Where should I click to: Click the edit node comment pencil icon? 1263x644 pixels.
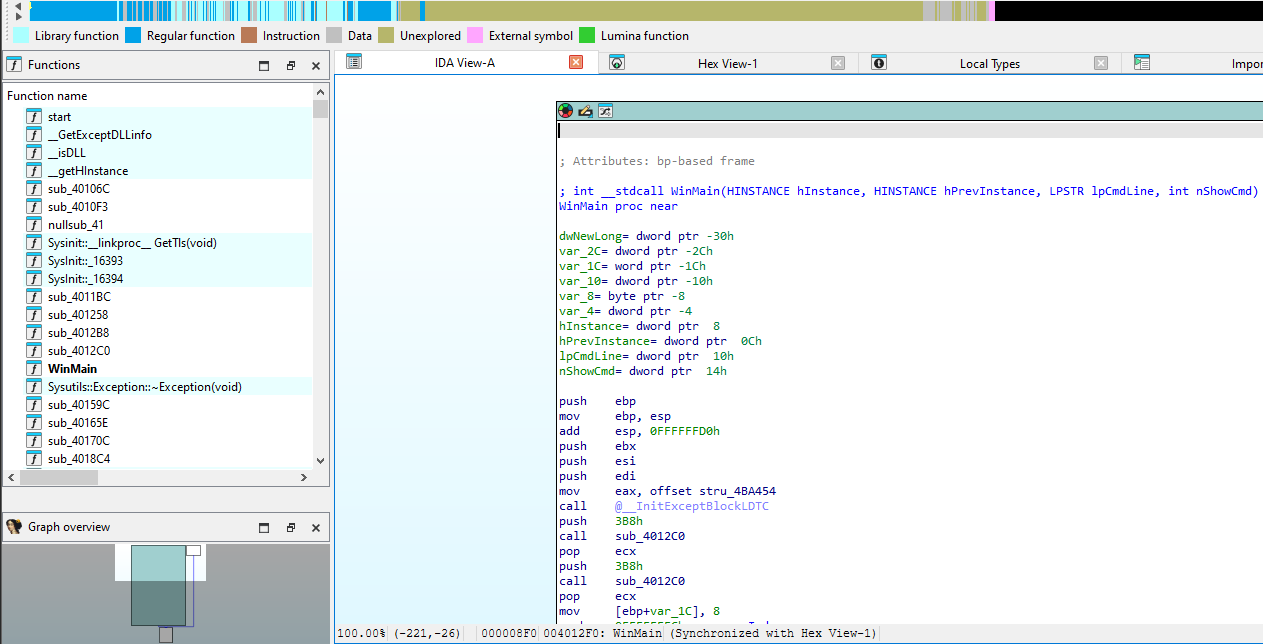[x=585, y=111]
